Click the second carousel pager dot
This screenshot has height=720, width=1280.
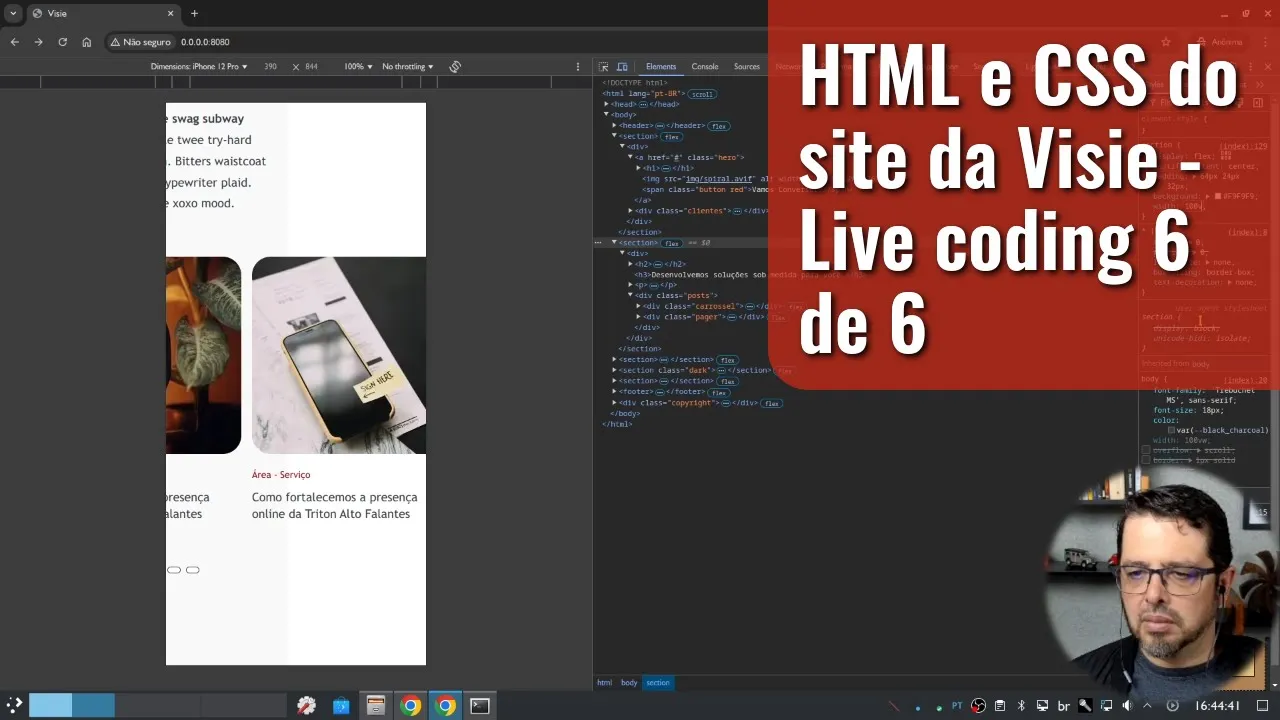pyautogui.click(x=193, y=570)
